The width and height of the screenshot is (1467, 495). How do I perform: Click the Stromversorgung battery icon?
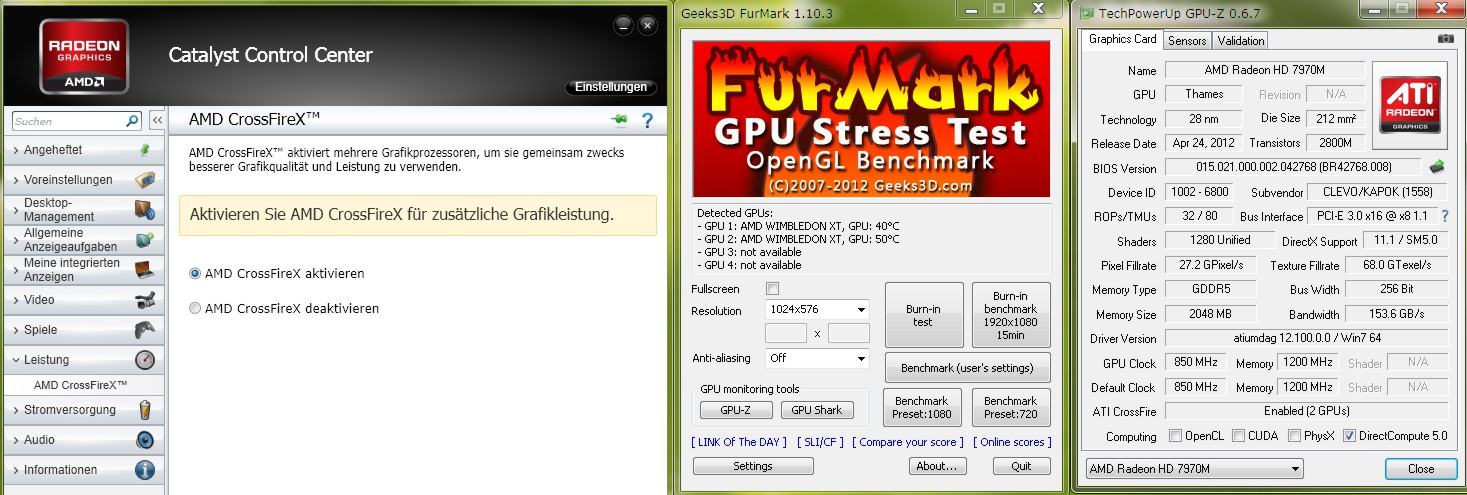click(145, 410)
